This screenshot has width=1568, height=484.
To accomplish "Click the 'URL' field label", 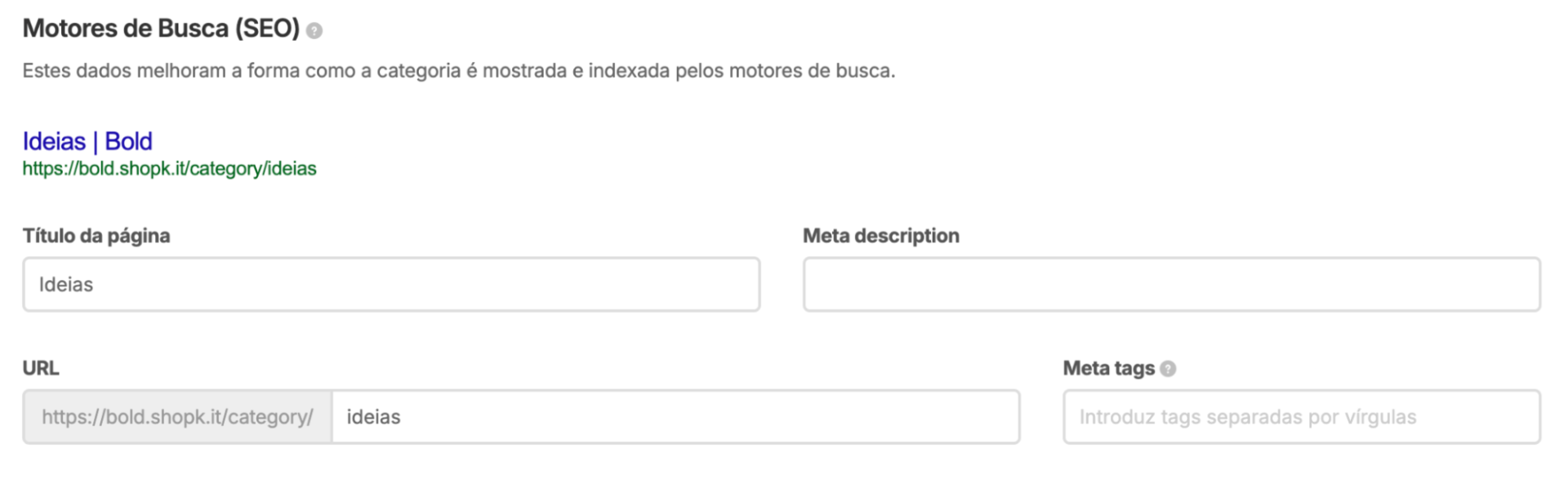I will 41,368.
